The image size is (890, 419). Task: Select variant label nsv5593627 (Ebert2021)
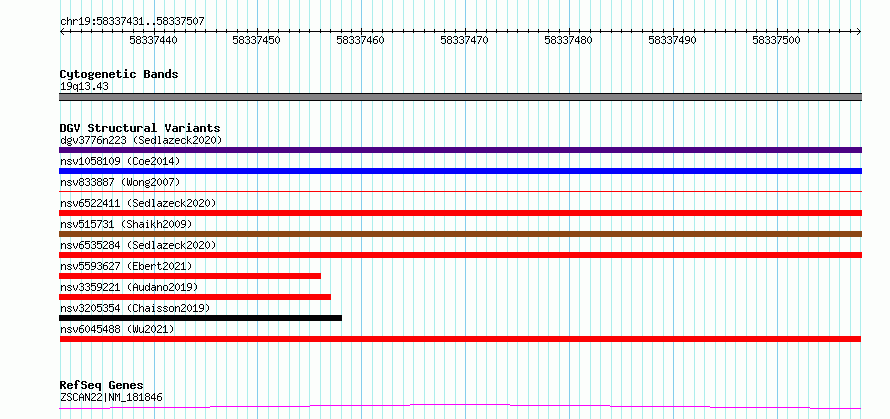[126, 266]
